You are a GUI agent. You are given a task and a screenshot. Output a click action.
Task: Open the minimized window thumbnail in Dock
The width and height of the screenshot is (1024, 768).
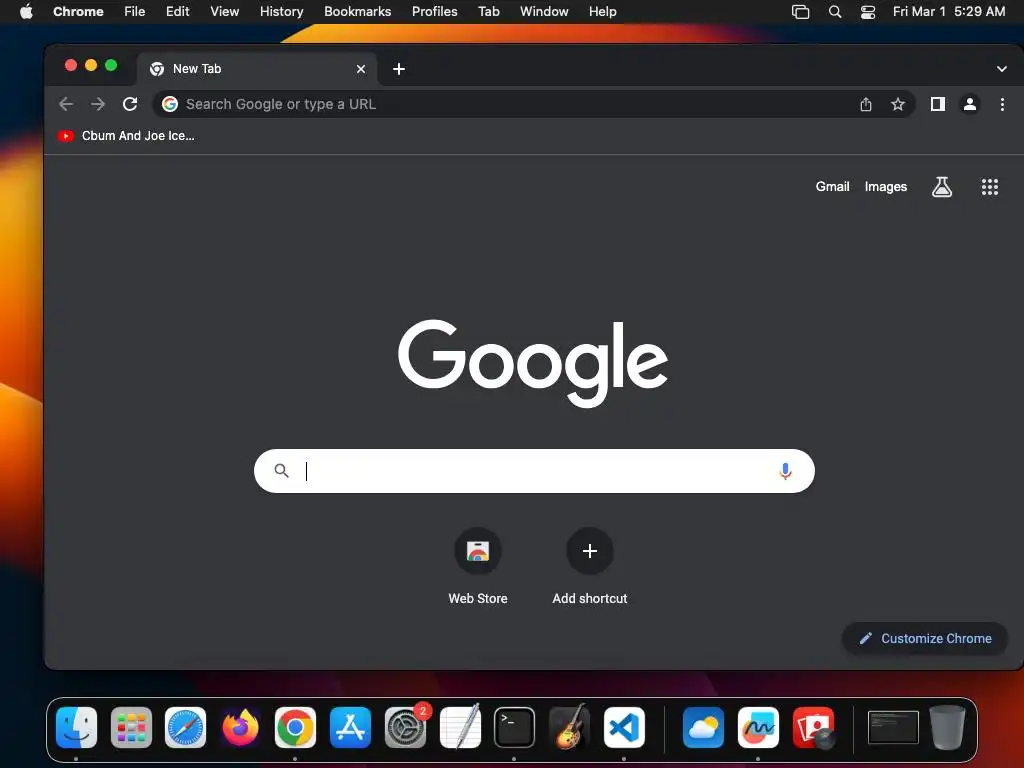click(893, 727)
